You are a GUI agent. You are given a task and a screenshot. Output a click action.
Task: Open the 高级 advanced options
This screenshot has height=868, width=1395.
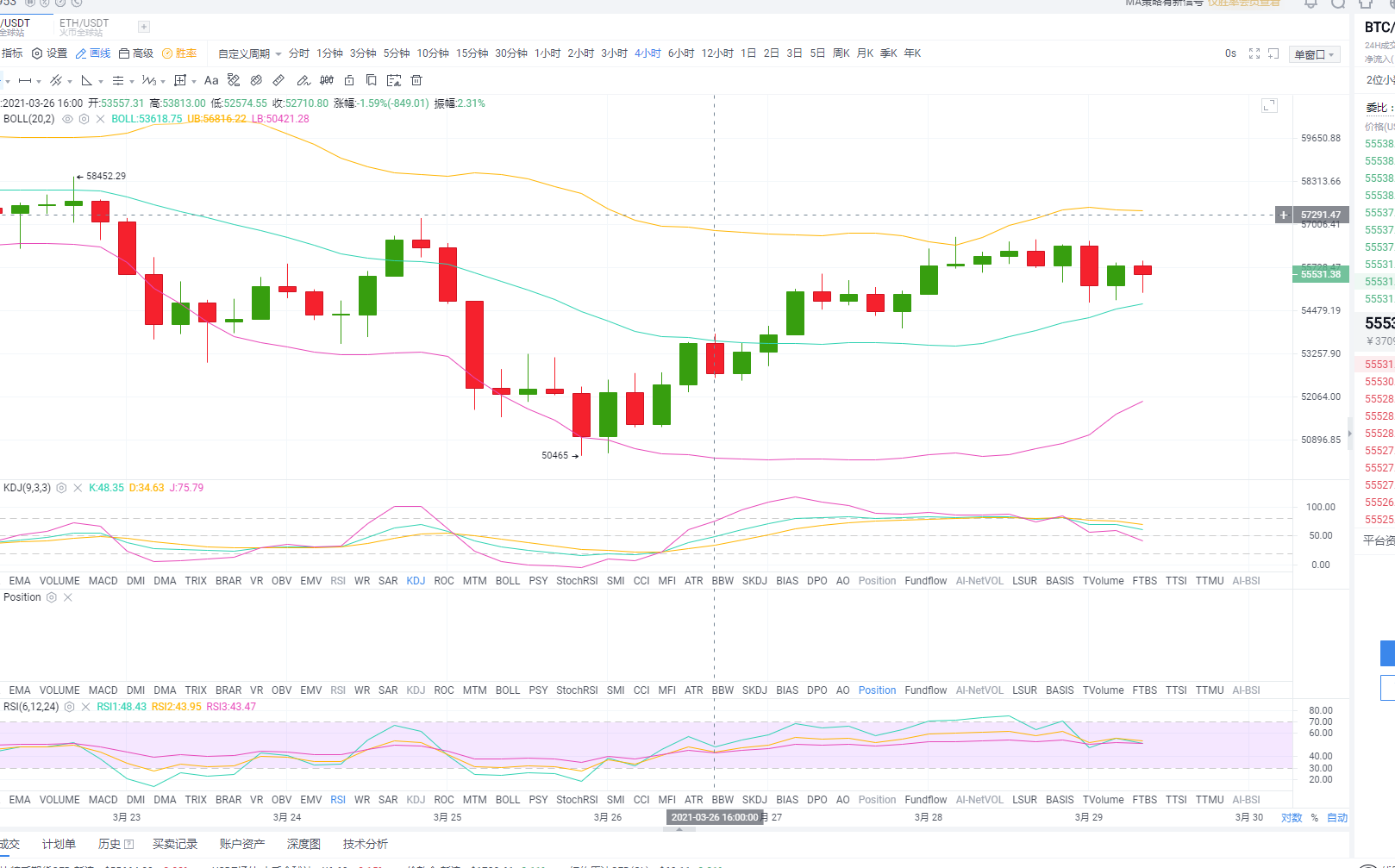(x=136, y=53)
